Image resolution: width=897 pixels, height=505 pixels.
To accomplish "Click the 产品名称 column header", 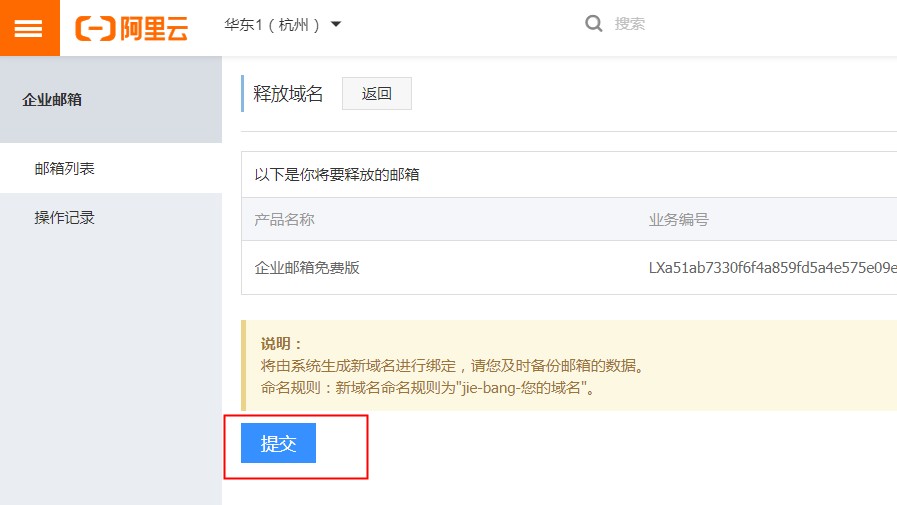I will tap(285, 219).
